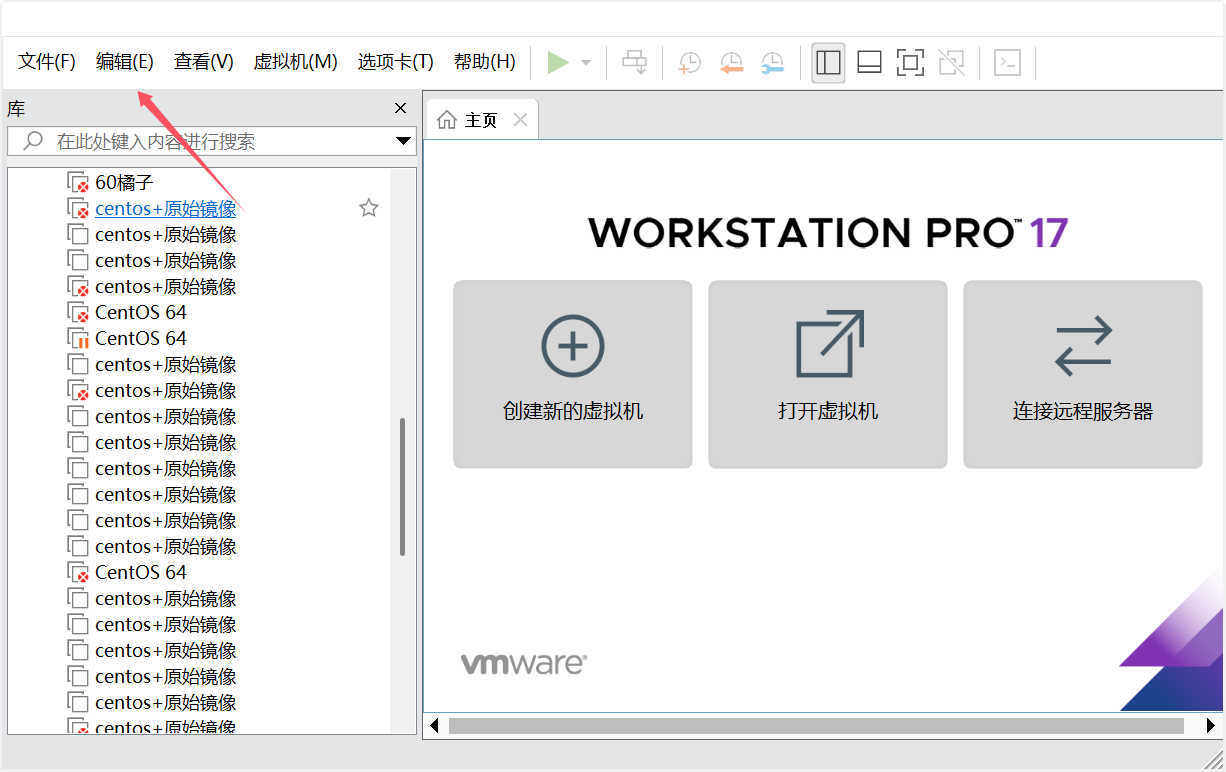Open the snapshot manager wrench-clock icon
The image size is (1226, 772).
tap(772, 63)
